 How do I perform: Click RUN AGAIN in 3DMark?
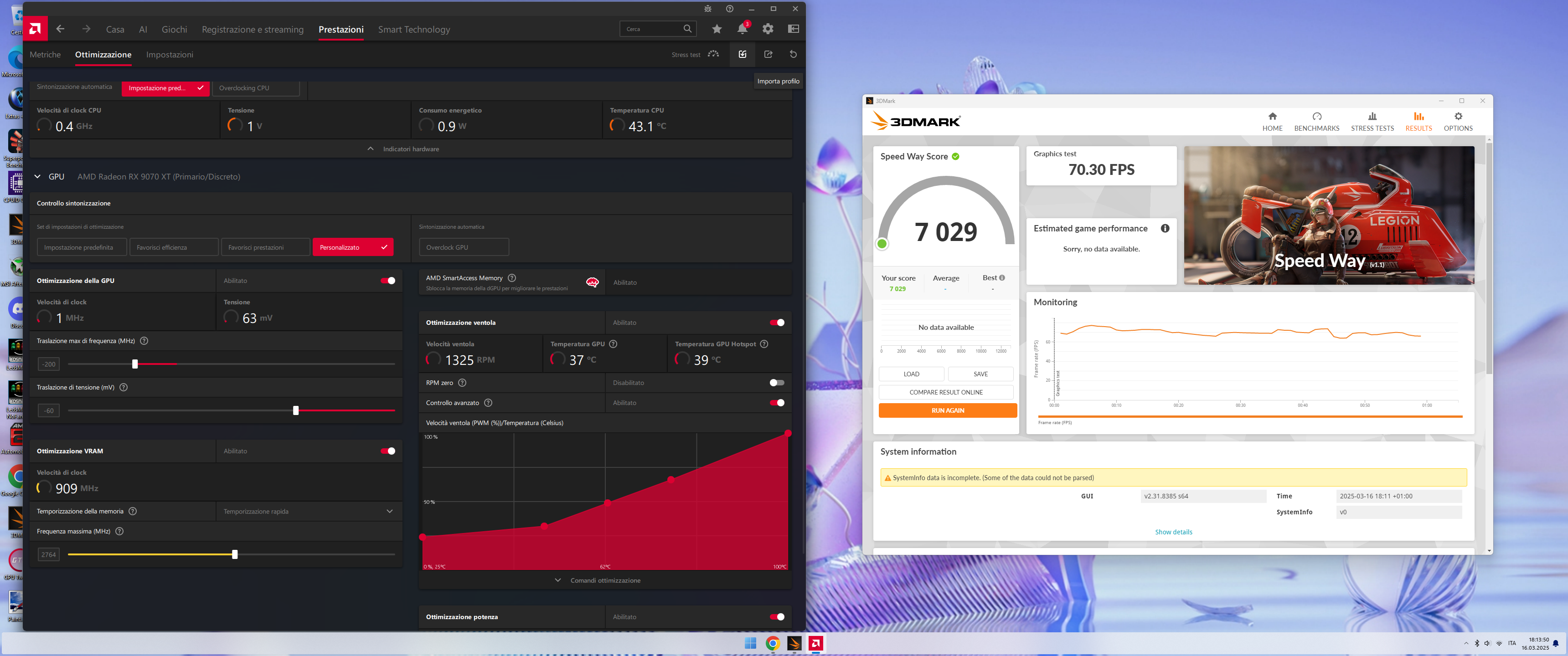coord(947,410)
